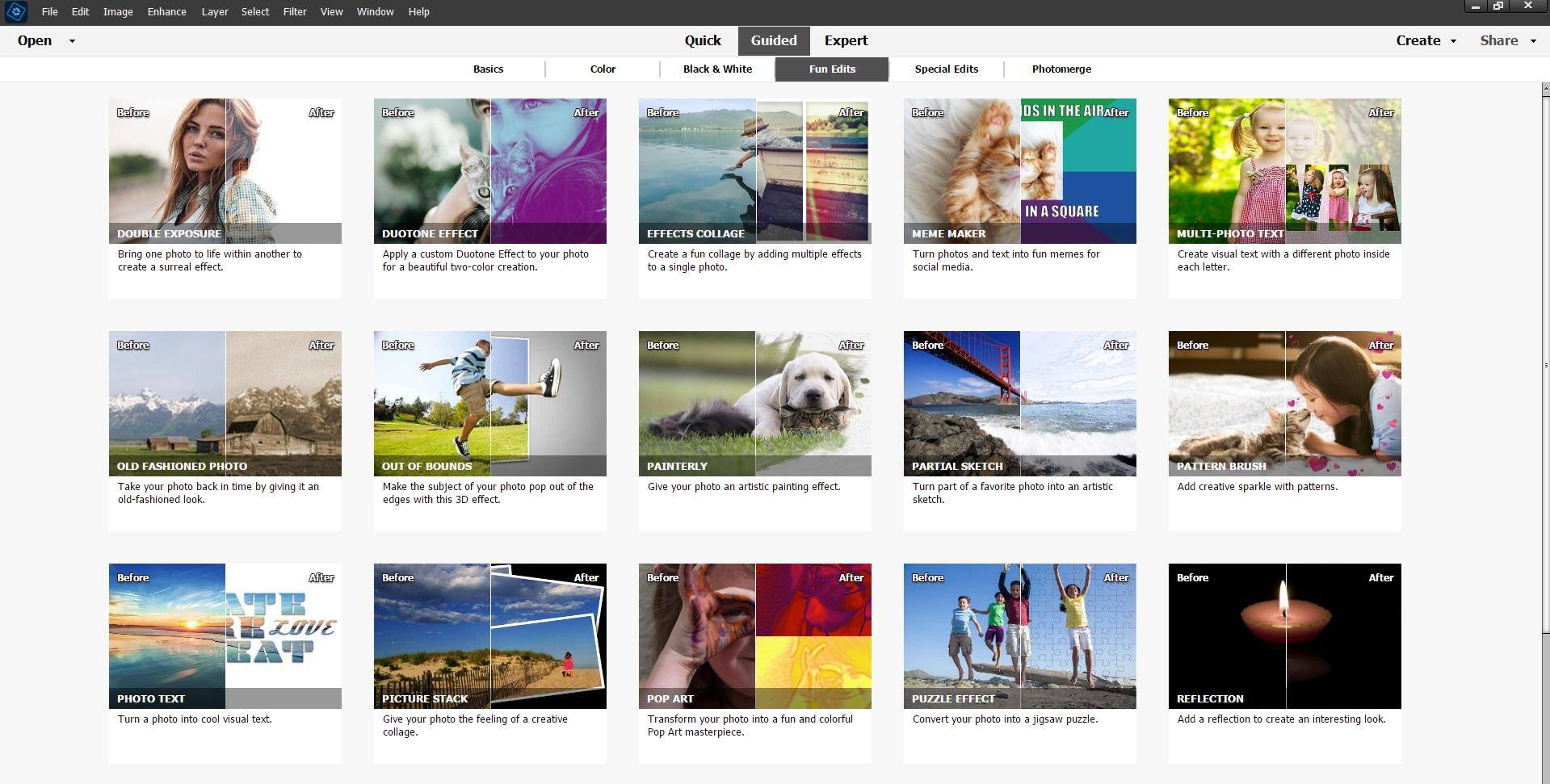Switch to the Black & White tab
This screenshot has height=784, width=1550.
[x=717, y=69]
